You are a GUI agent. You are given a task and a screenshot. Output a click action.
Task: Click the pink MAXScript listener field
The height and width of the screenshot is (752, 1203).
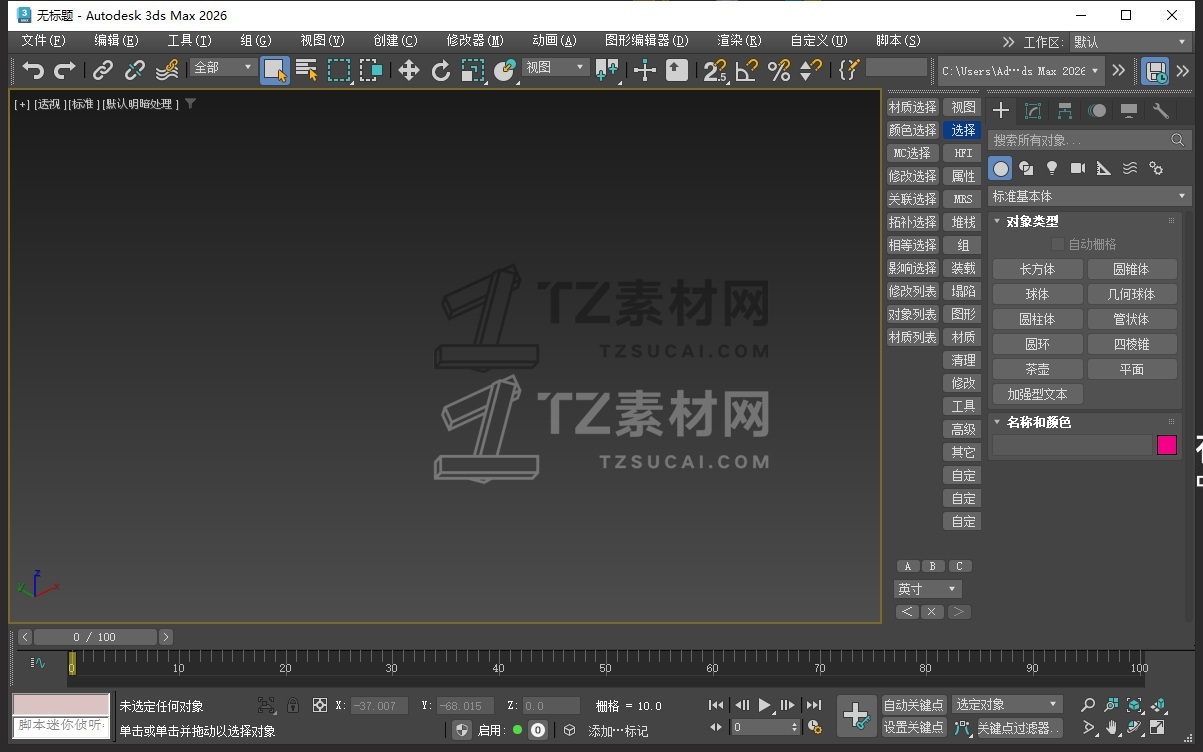[60, 704]
